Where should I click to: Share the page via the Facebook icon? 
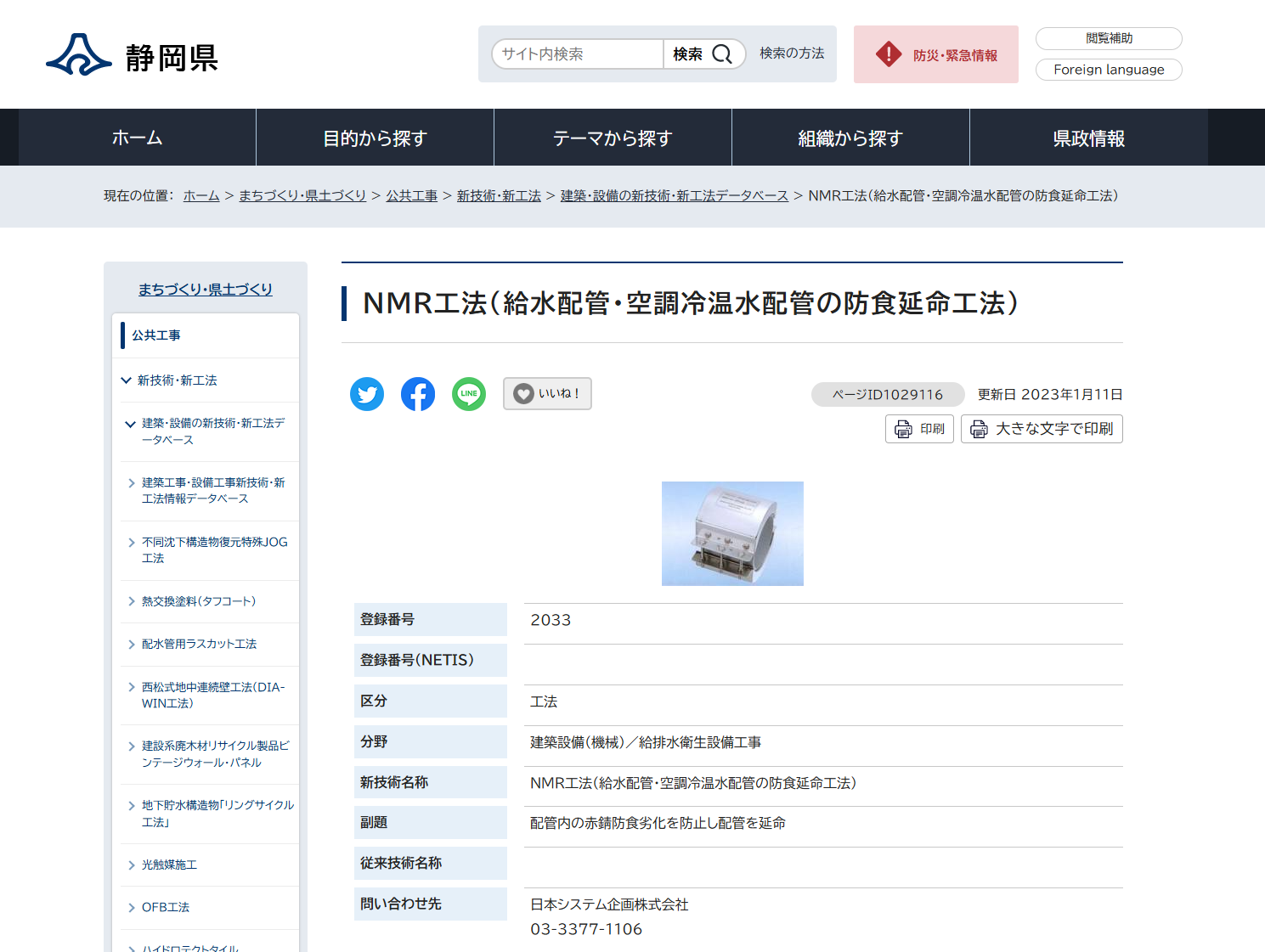pyautogui.click(x=417, y=394)
